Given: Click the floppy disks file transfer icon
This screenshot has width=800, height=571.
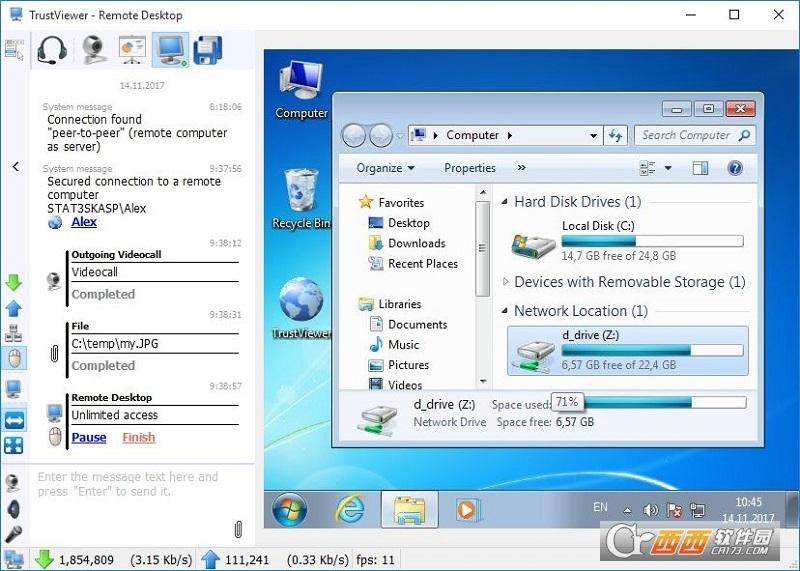Looking at the screenshot, I should click(x=208, y=50).
